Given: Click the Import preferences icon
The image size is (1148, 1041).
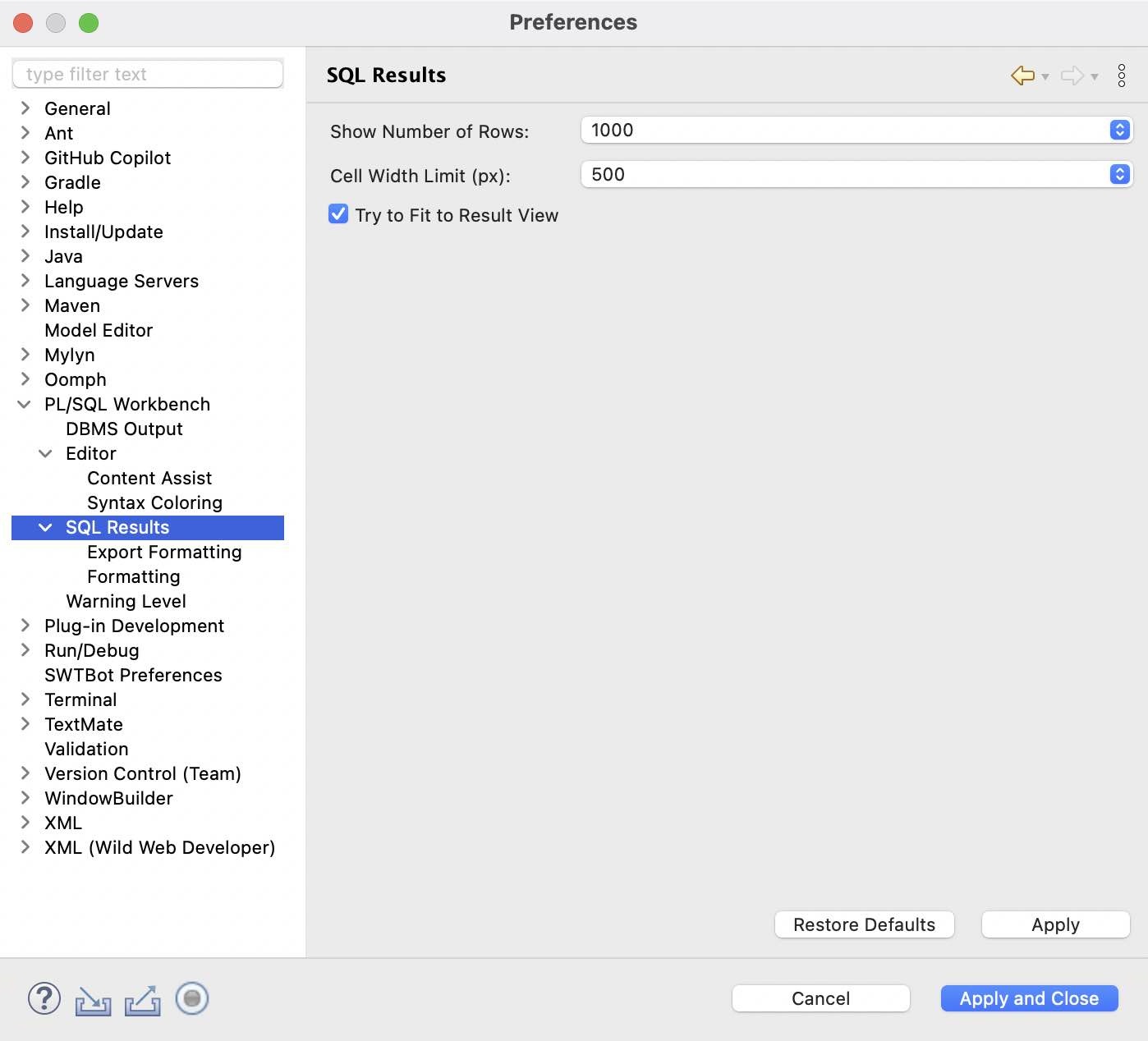Looking at the screenshot, I should (x=93, y=999).
